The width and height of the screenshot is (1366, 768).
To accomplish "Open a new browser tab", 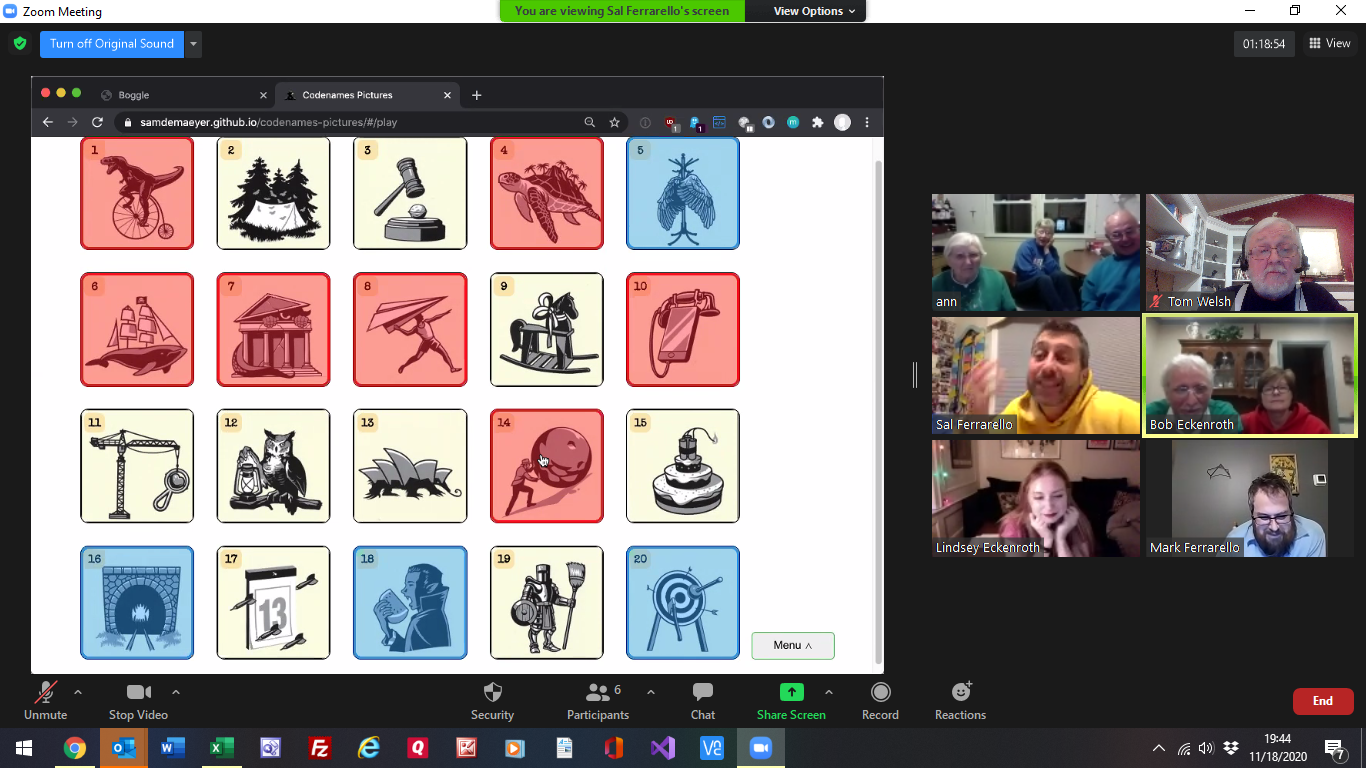I will pyautogui.click(x=477, y=95).
